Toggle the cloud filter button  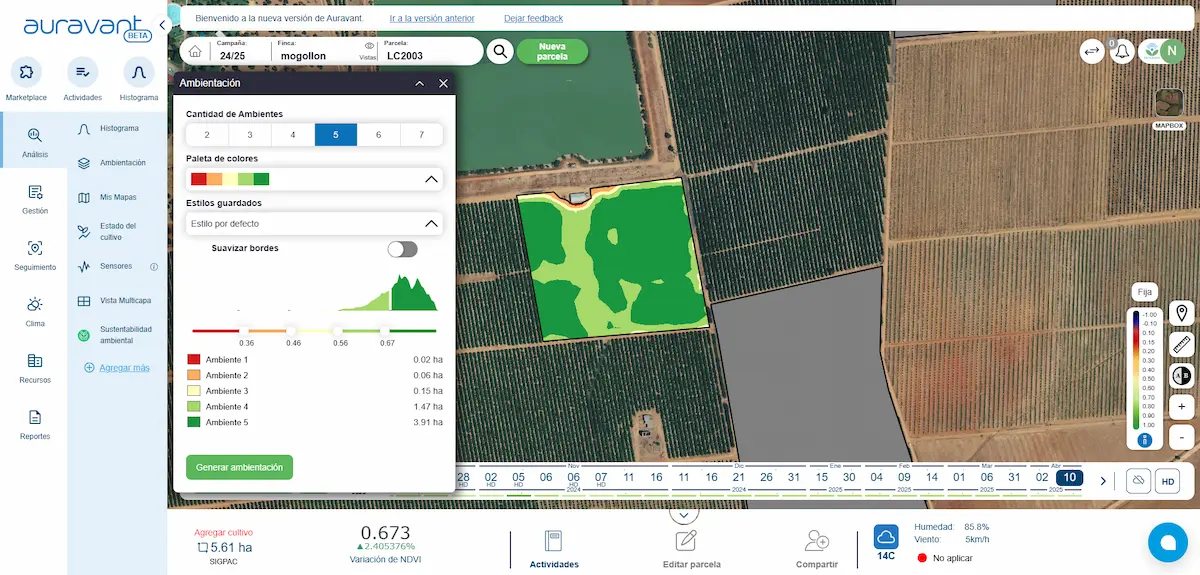(x=1138, y=481)
